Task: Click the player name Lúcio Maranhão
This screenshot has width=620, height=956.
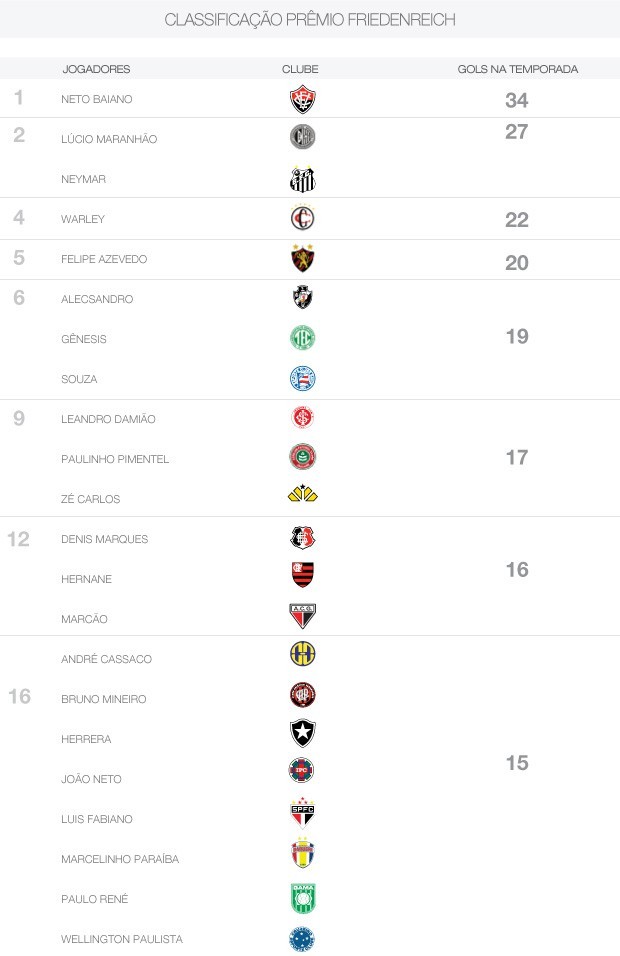Action: pyautogui.click(x=109, y=139)
